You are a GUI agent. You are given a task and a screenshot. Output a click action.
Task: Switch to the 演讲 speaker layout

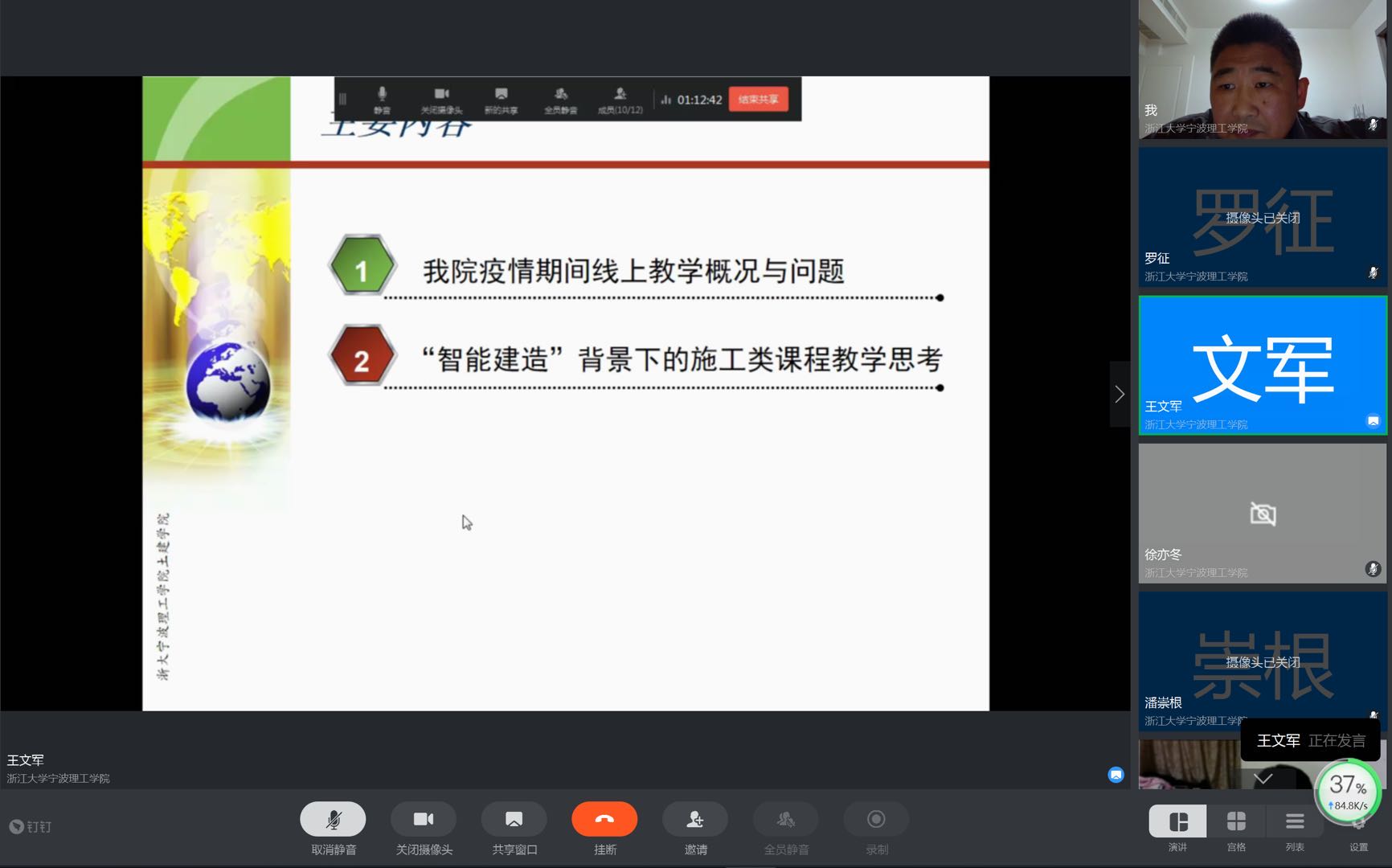[1177, 822]
